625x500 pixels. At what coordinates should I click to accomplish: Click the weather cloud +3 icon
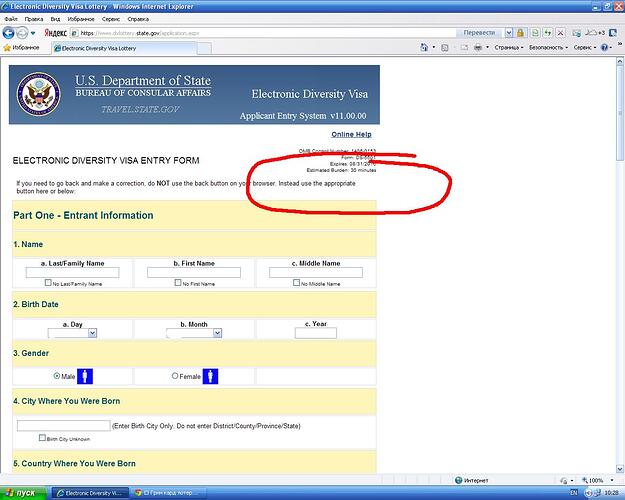(x=595, y=33)
